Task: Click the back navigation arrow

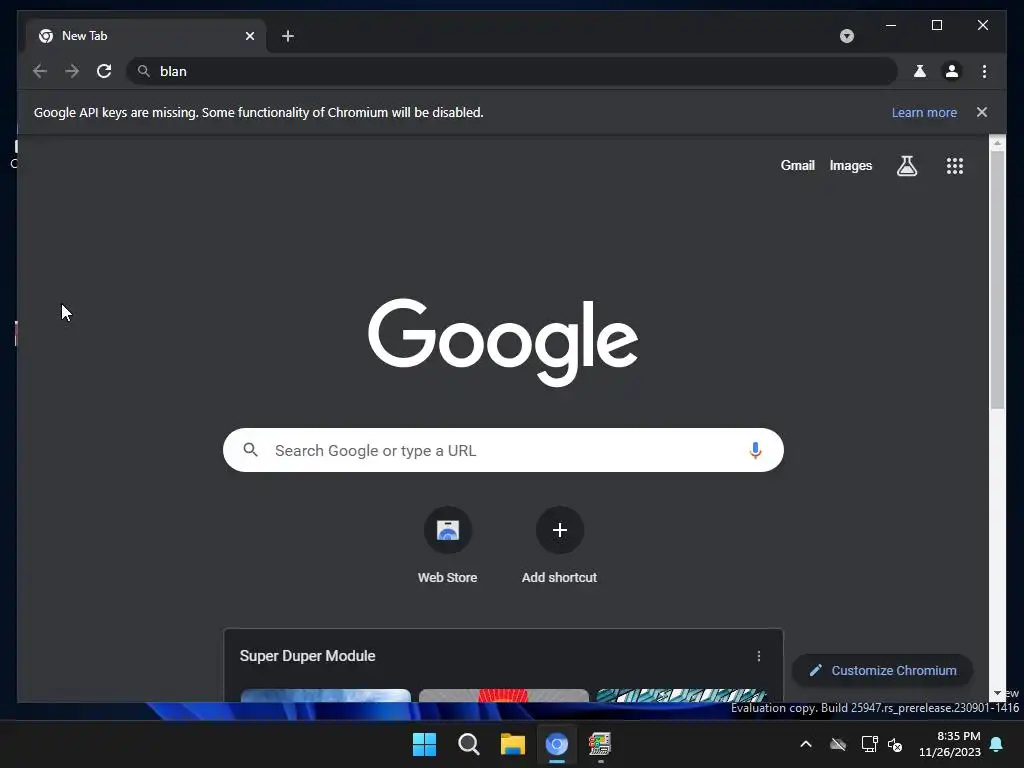Action: click(40, 71)
